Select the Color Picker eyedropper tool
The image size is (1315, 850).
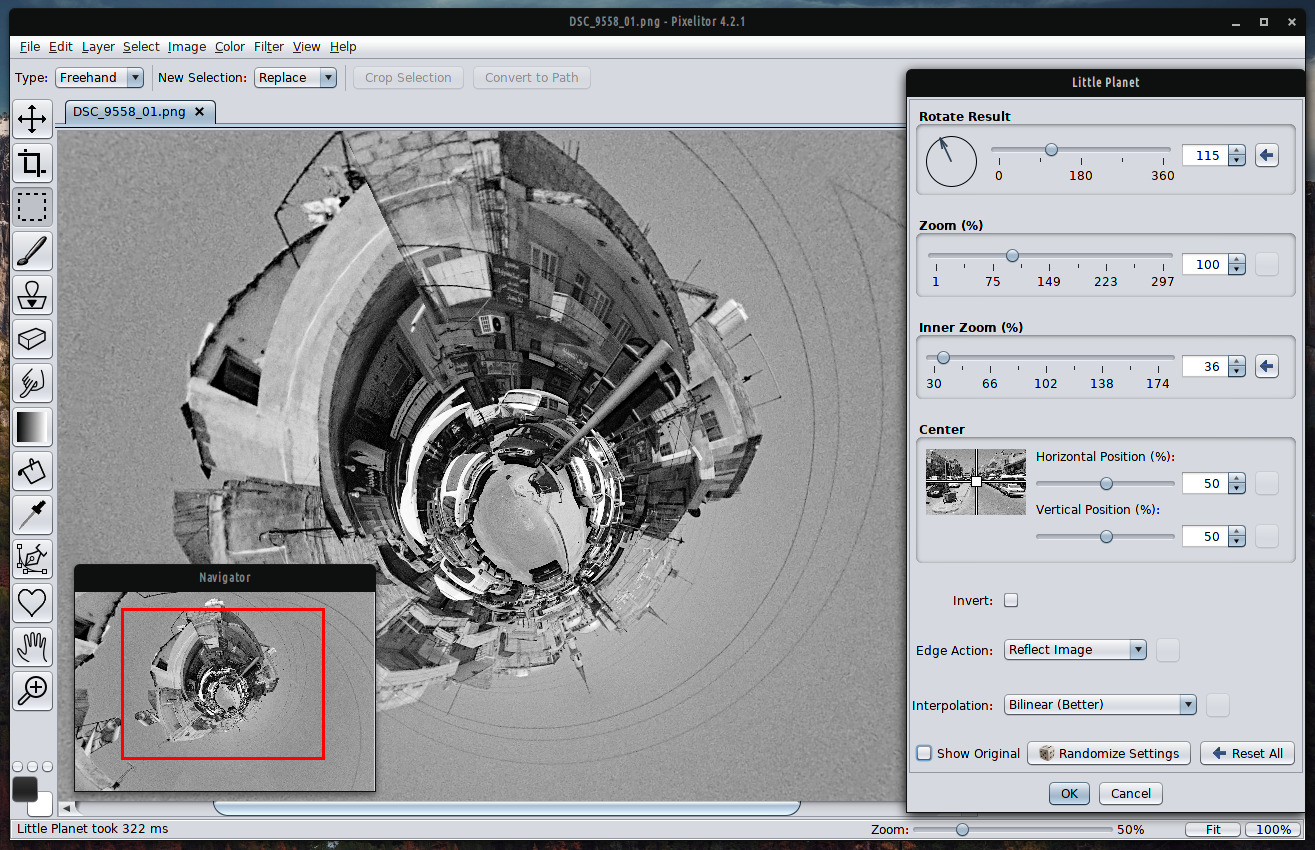tap(33, 515)
